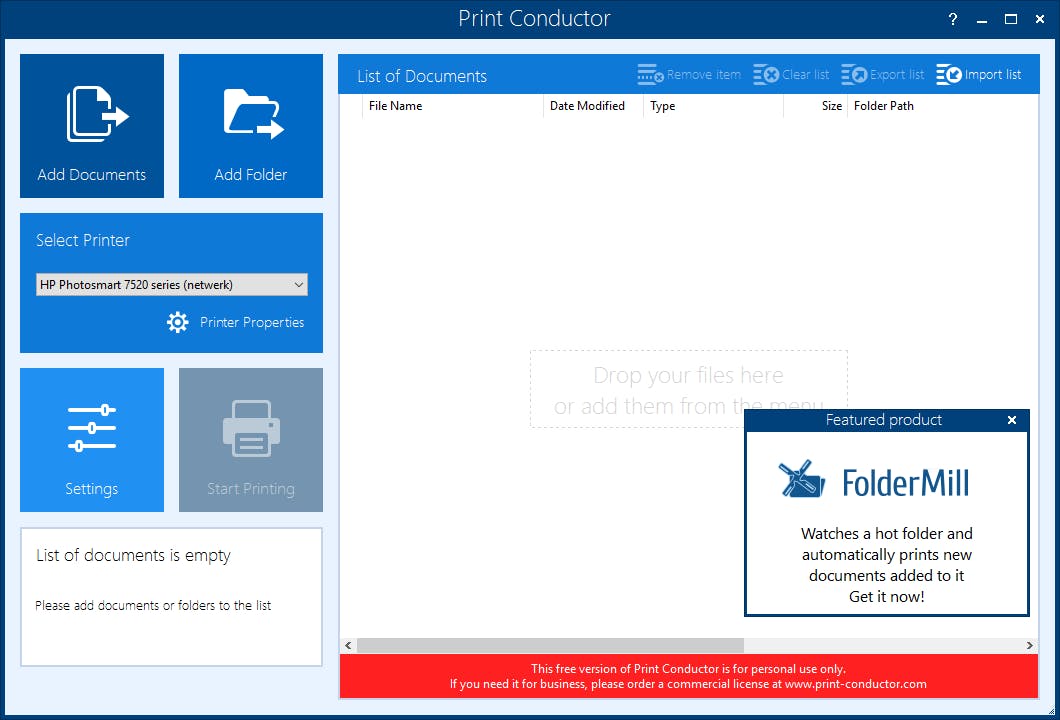Sort by File Name column header
1060x720 pixels.
coord(453,105)
